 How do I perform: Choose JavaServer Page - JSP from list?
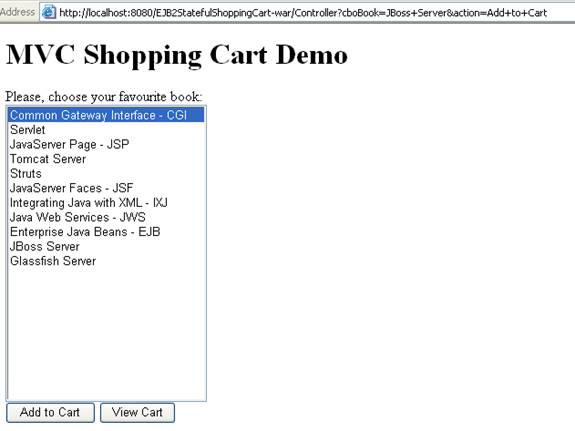click(106, 144)
